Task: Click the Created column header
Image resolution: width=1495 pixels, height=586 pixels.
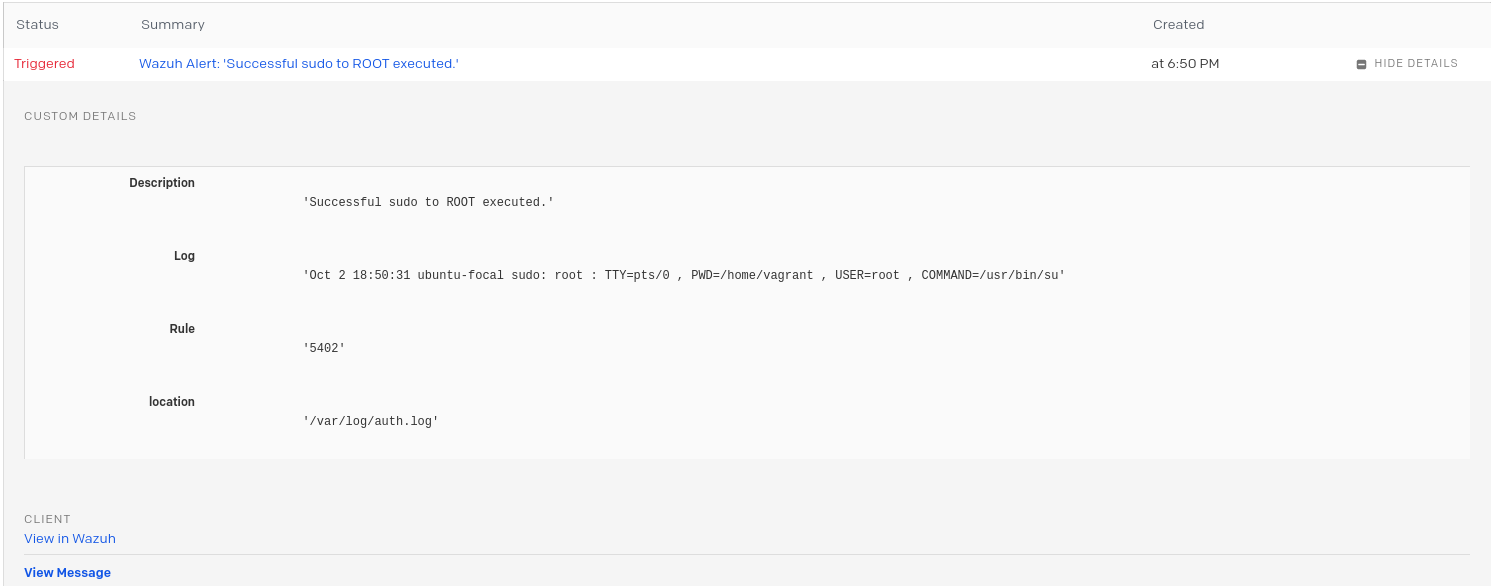Action: pos(1178,24)
